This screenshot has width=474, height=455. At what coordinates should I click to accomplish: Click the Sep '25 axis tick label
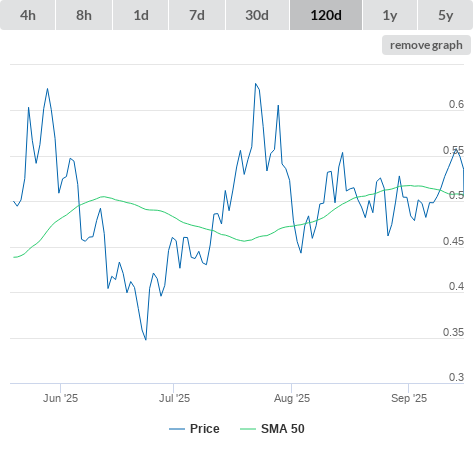pos(409,398)
